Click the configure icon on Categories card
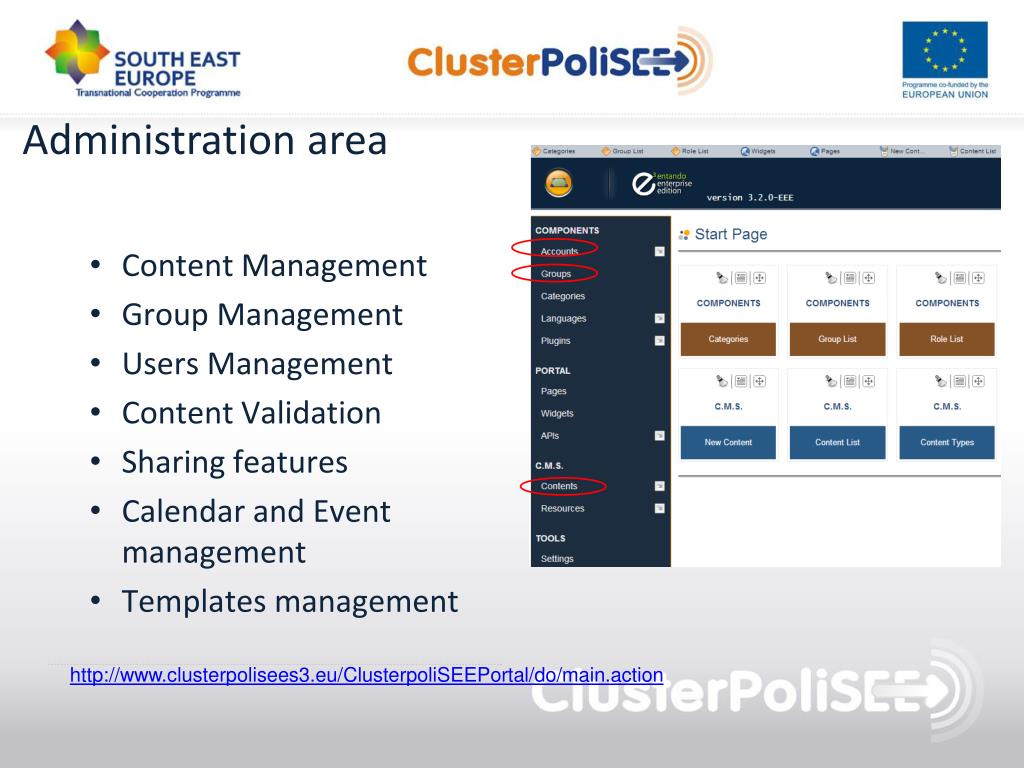This screenshot has height=768, width=1024. [741, 278]
